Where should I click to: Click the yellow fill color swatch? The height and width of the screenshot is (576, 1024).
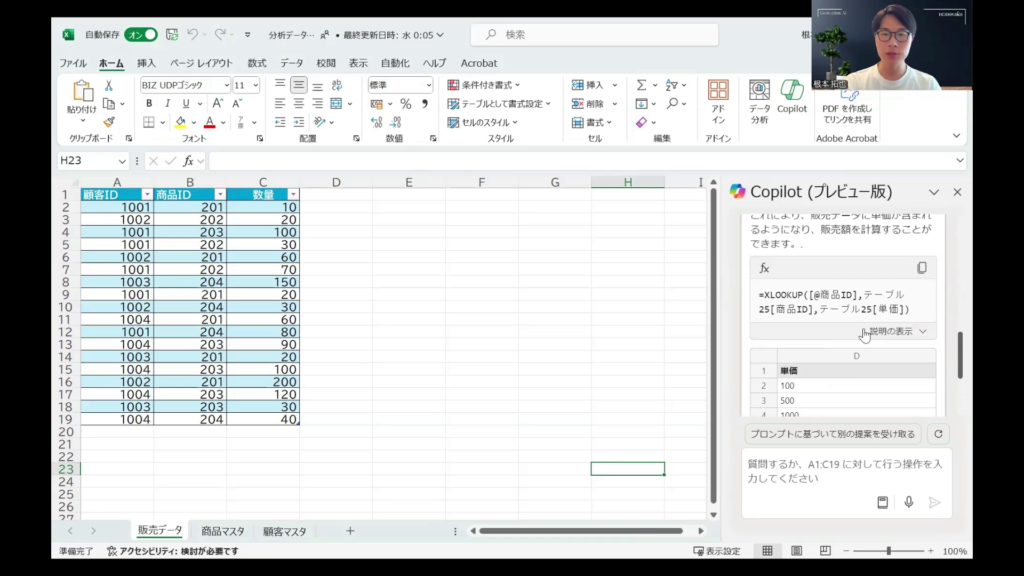(x=180, y=123)
